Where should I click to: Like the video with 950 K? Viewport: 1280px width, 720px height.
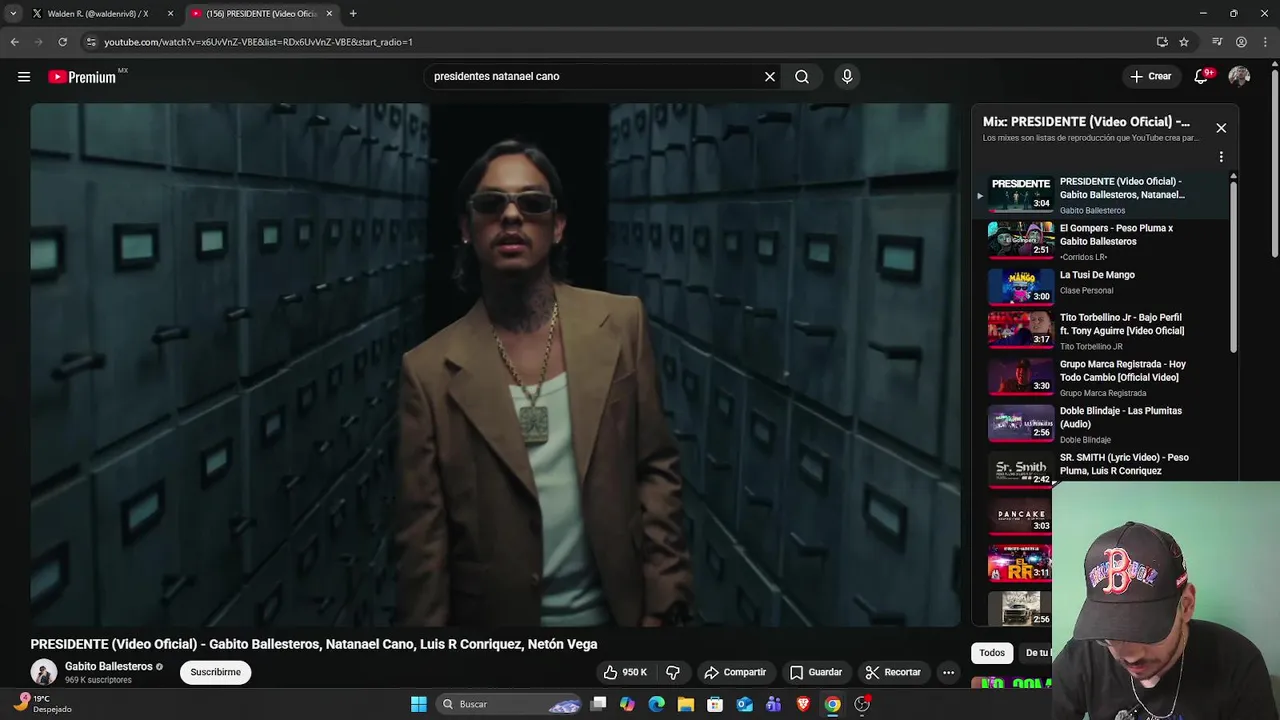[625, 672]
